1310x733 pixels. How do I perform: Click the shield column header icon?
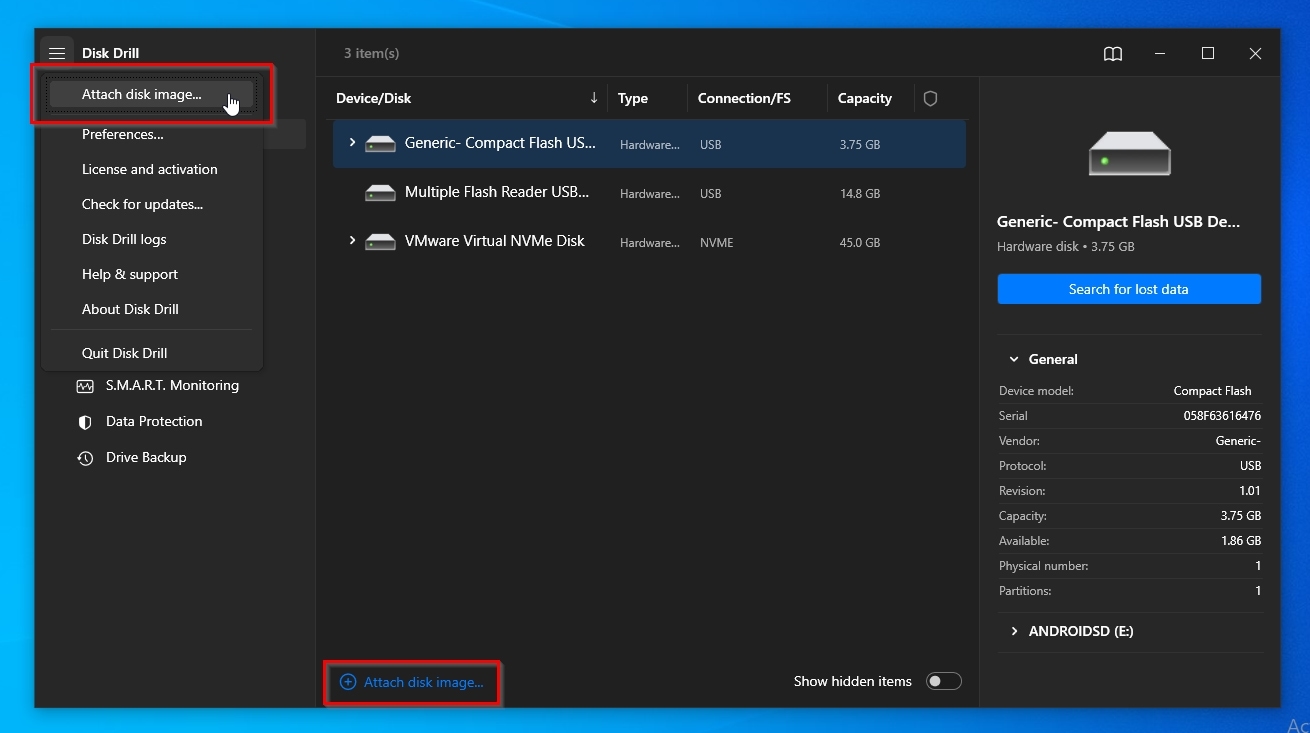931,98
